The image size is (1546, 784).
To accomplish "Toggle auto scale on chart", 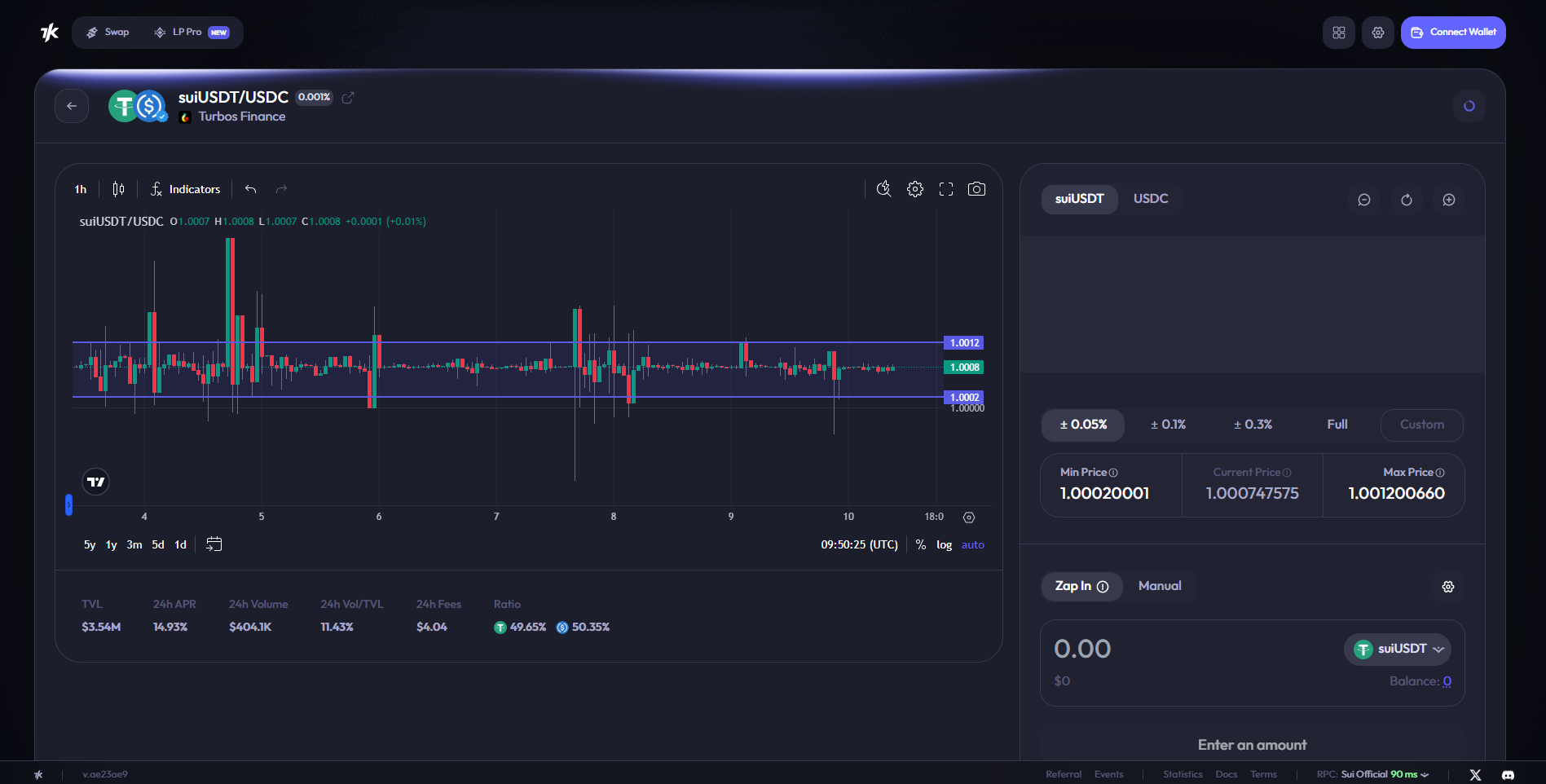I will pyautogui.click(x=972, y=545).
